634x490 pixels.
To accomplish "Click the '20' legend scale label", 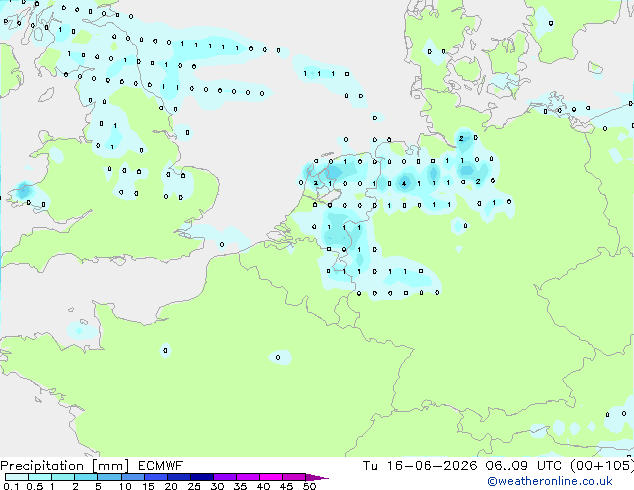I will (x=171, y=486).
